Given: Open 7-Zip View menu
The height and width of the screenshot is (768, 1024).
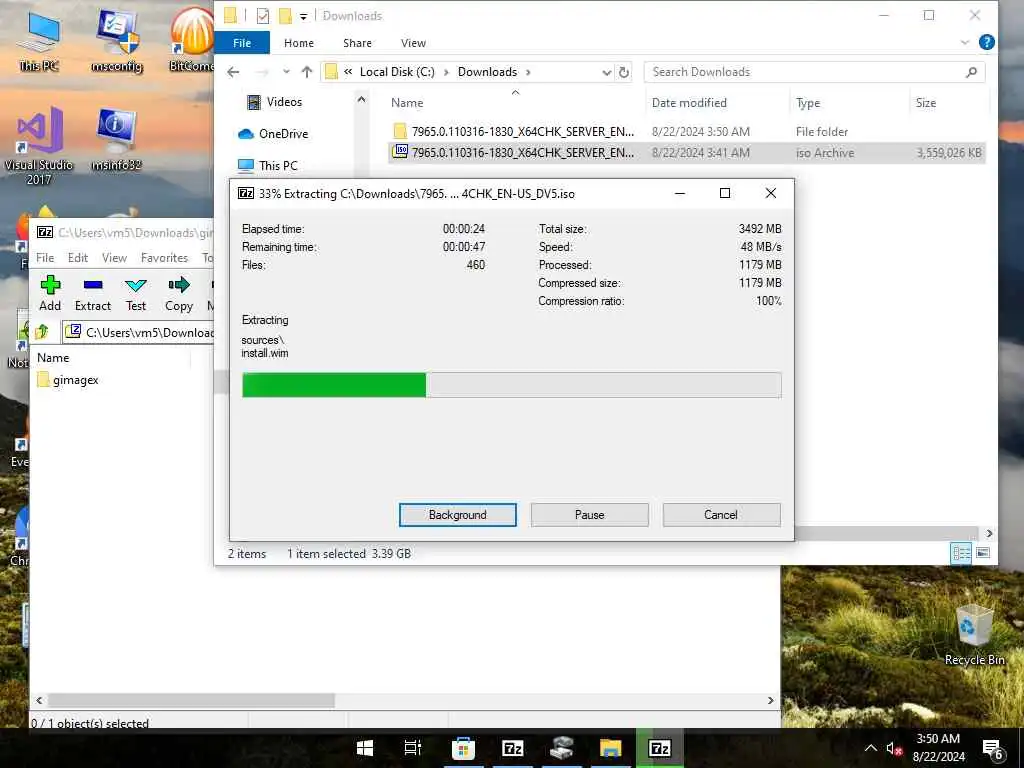Looking at the screenshot, I should coord(114,257).
